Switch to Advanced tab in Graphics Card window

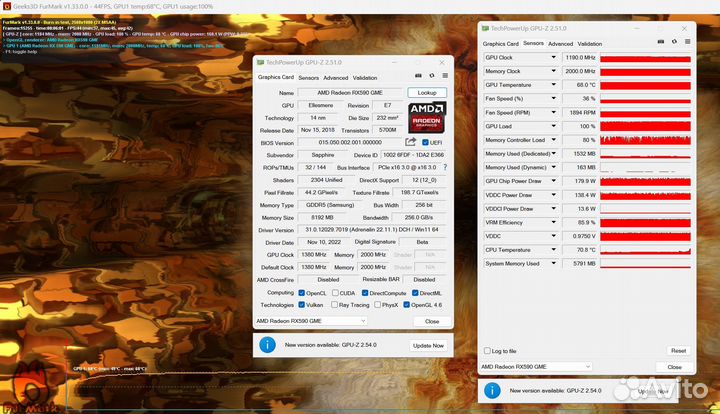pos(336,78)
